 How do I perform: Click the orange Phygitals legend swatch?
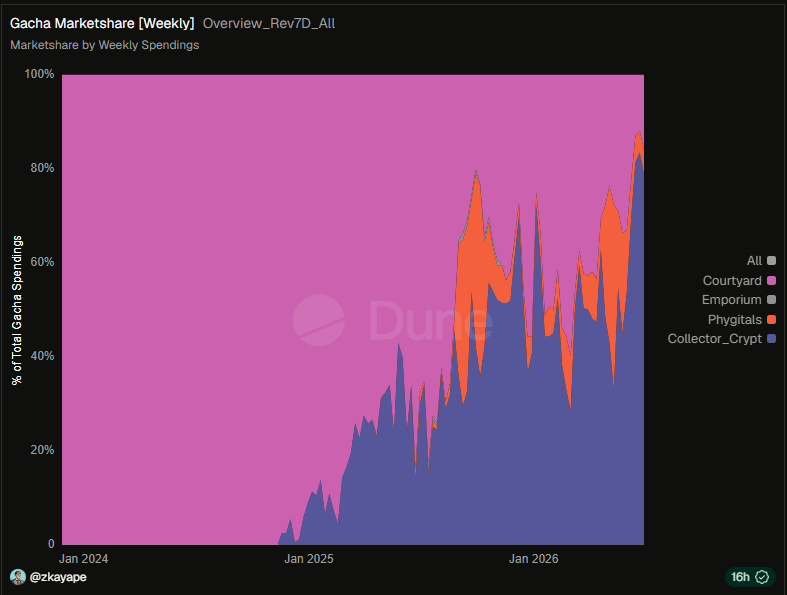click(771, 319)
